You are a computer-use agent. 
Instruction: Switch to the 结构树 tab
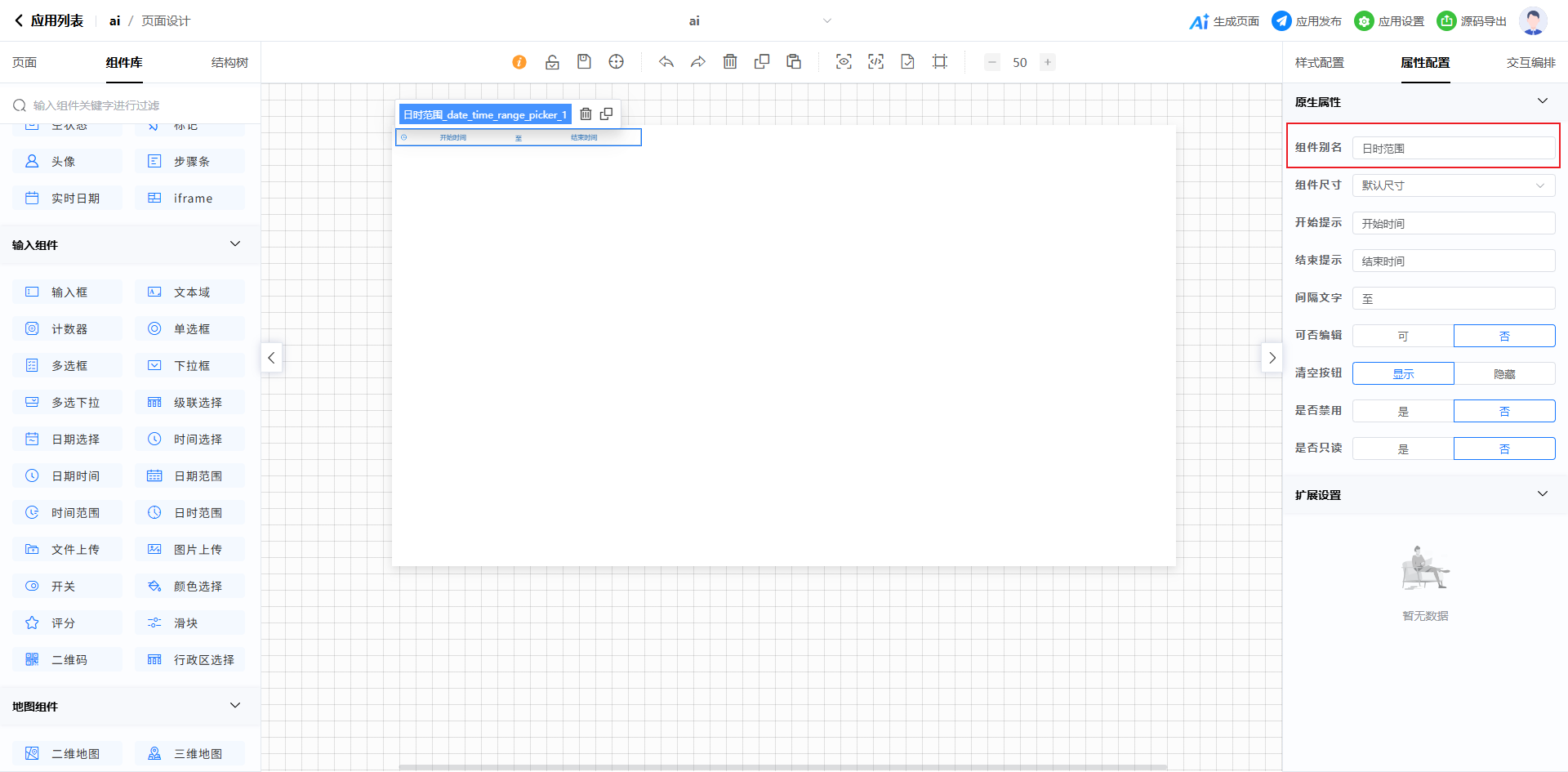coord(229,63)
